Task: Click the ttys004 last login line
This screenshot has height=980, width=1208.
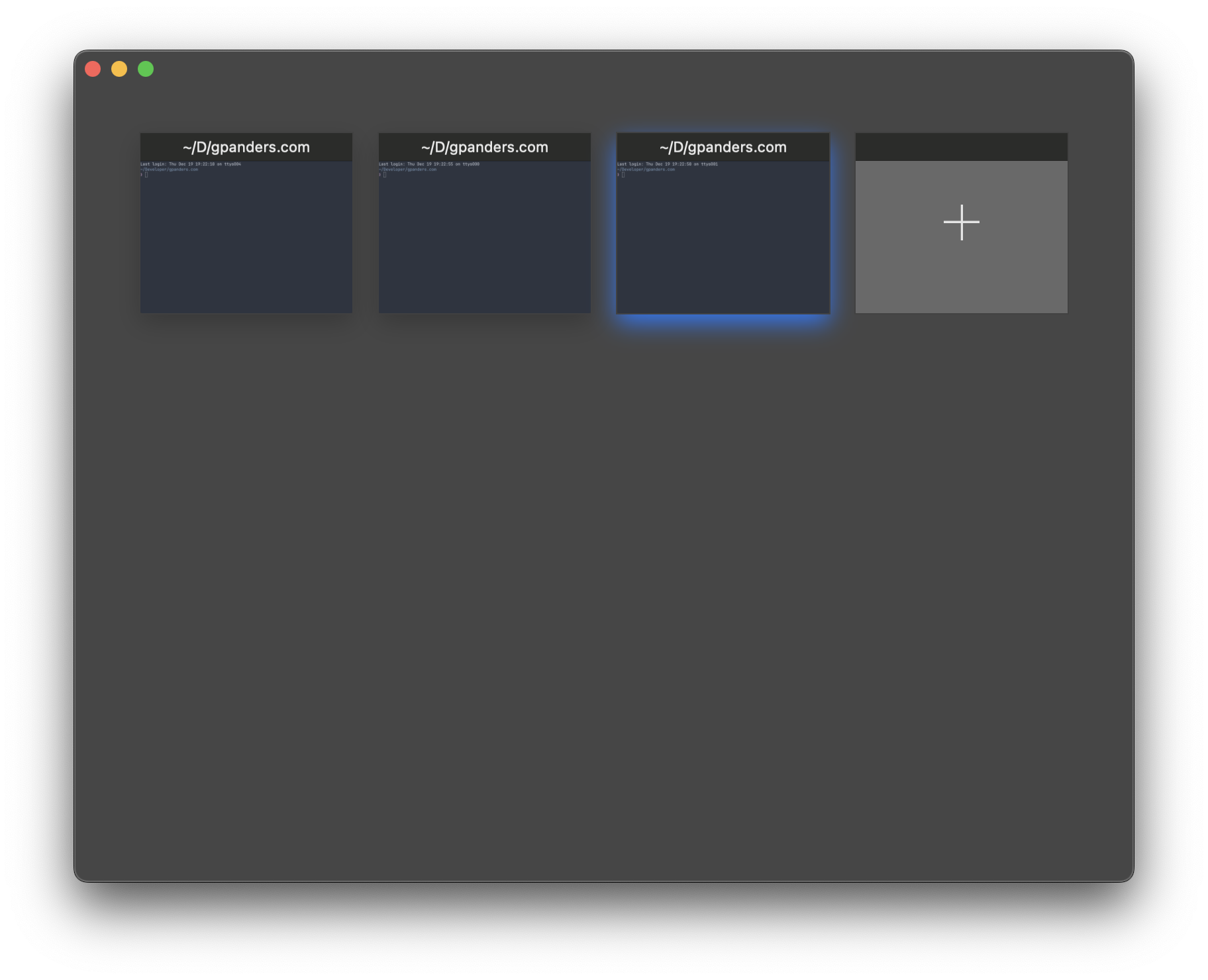Action: click(191, 164)
